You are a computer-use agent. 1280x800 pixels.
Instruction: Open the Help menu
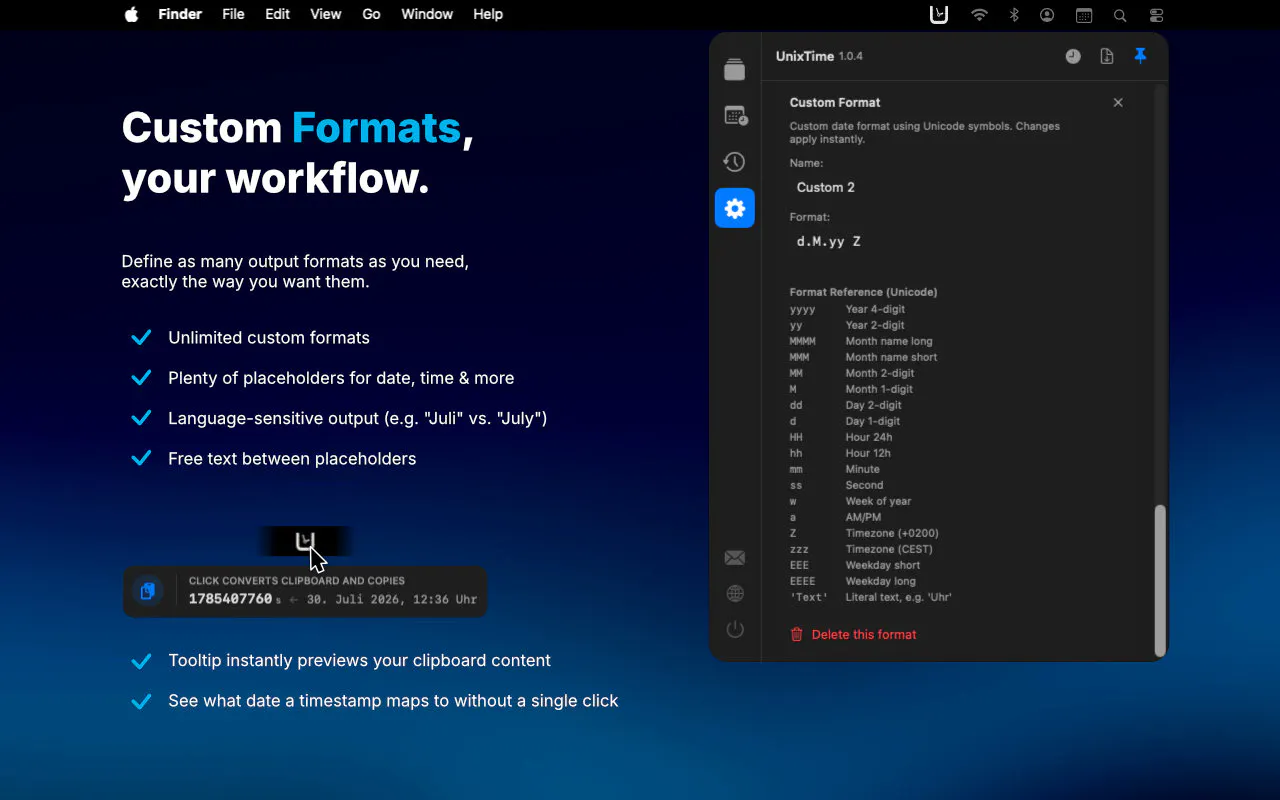pyautogui.click(x=488, y=14)
